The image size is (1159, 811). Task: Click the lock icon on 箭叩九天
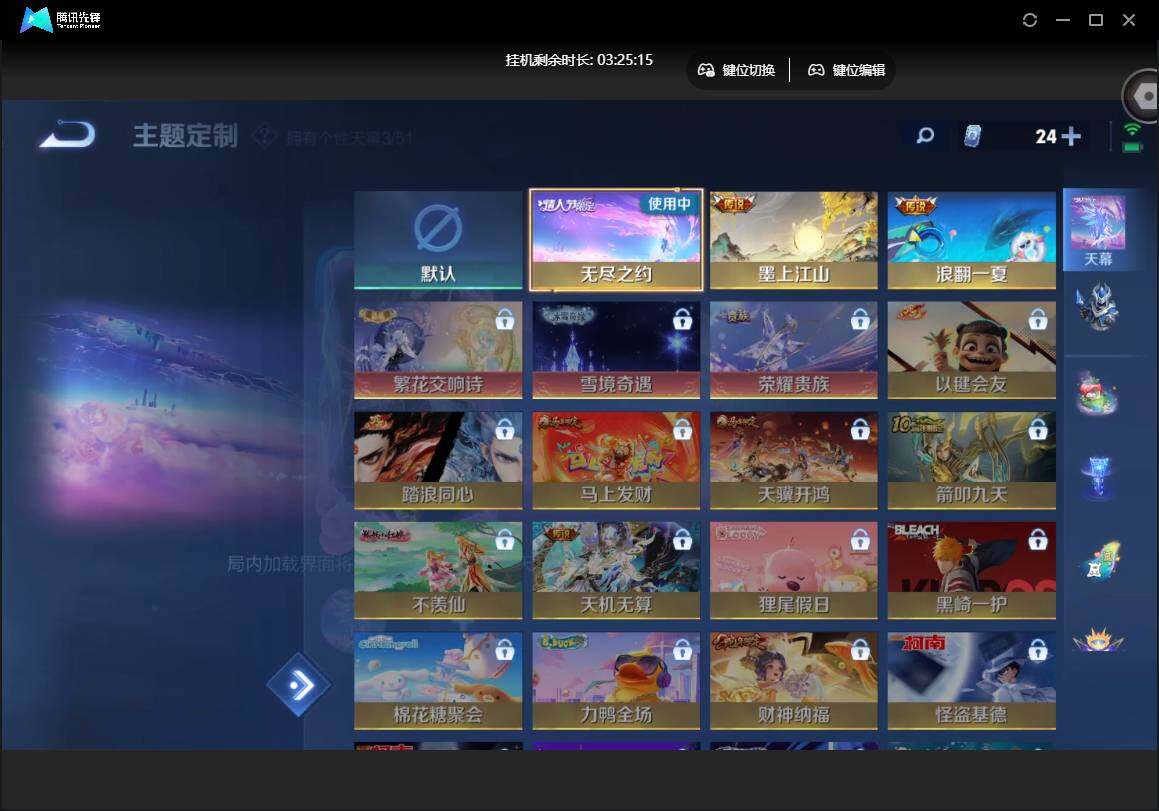pos(1038,430)
